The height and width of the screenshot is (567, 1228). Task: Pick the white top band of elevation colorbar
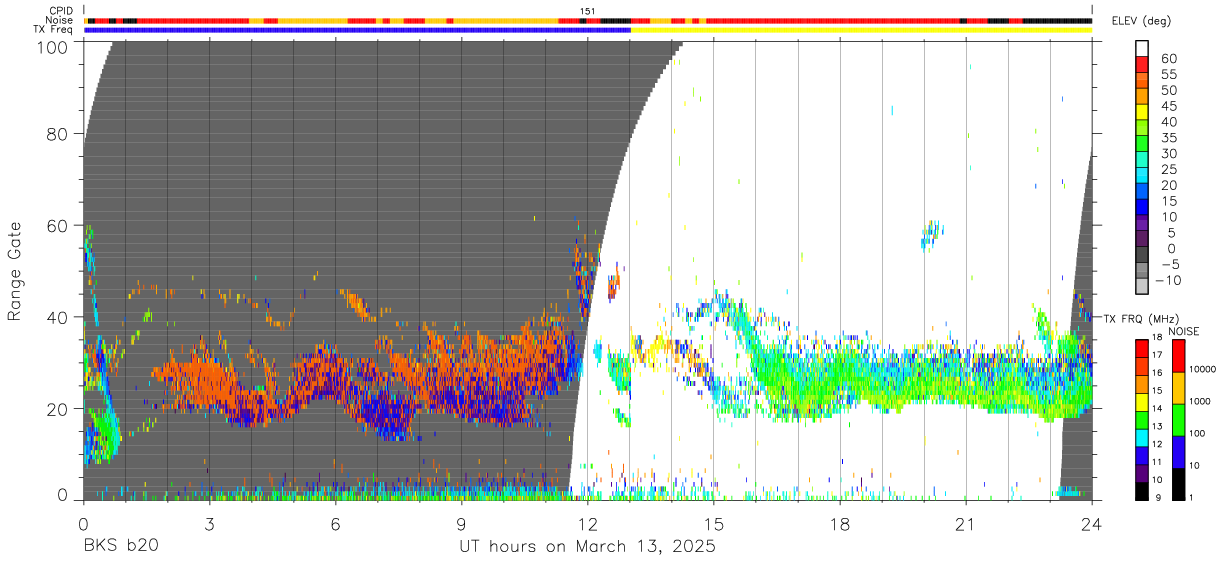pyautogui.click(x=1142, y=49)
